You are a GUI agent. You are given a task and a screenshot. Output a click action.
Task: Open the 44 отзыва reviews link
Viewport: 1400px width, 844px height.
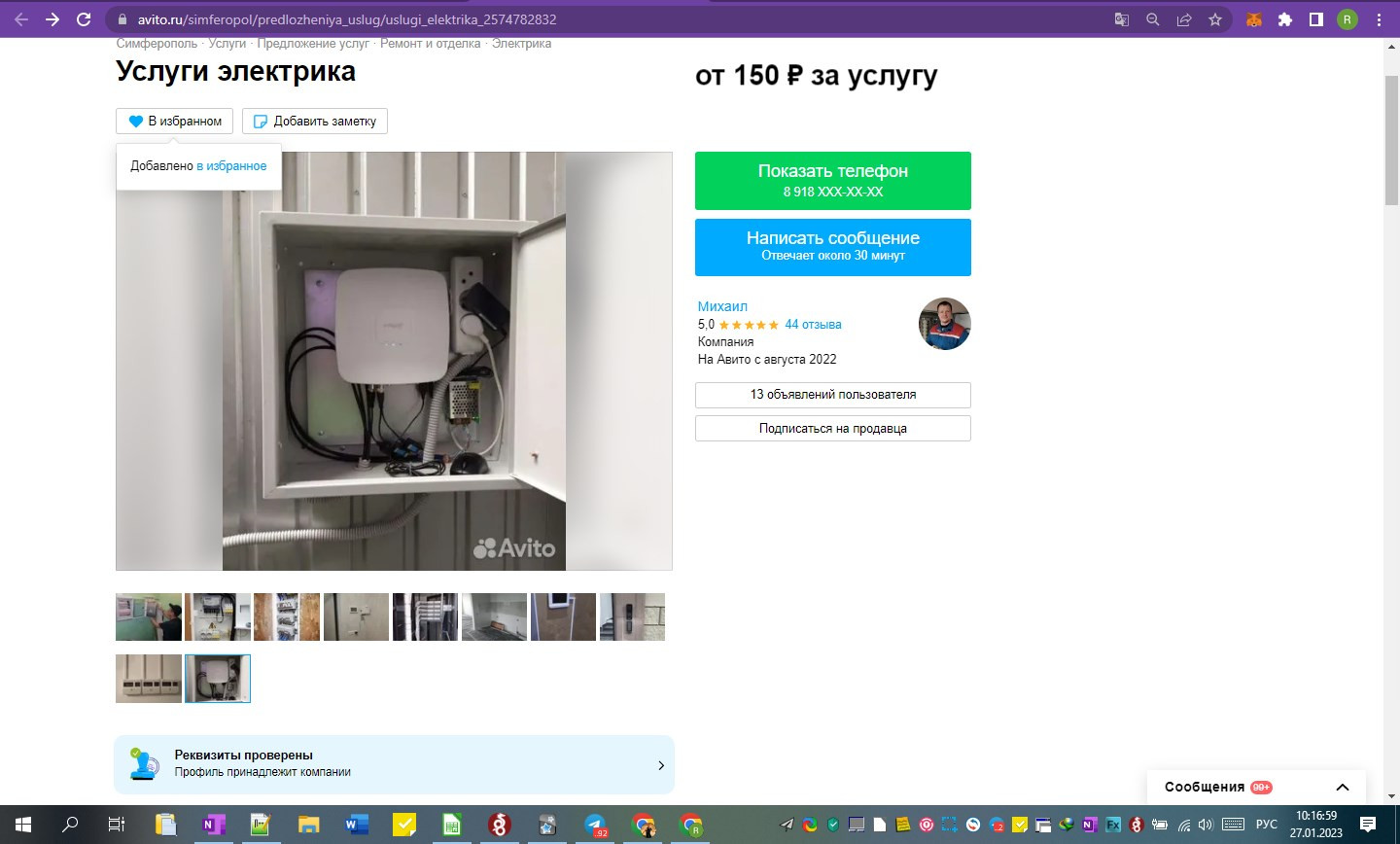(x=813, y=325)
